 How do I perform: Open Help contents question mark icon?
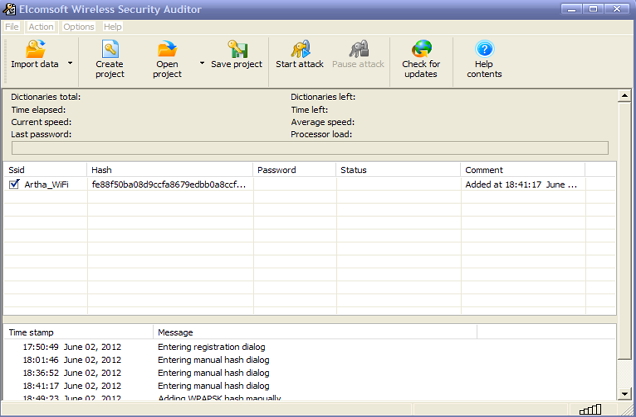click(484, 49)
